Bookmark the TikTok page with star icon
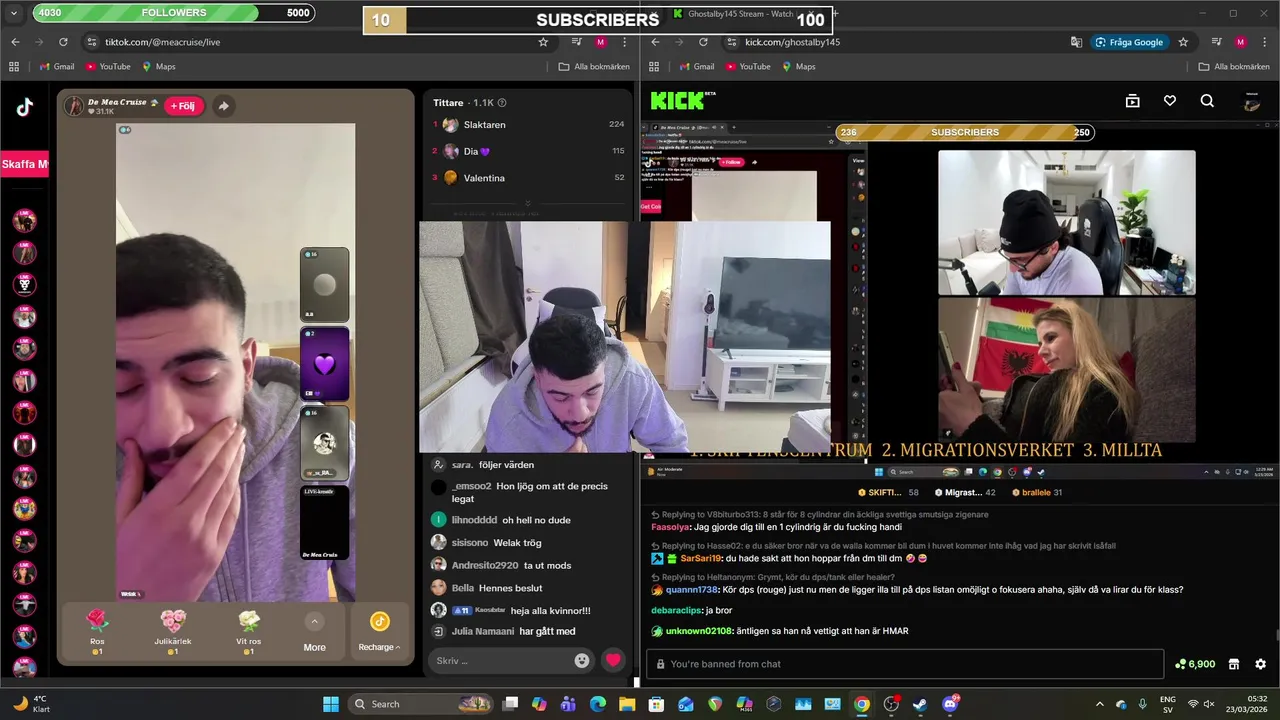 click(x=543, y=42)
